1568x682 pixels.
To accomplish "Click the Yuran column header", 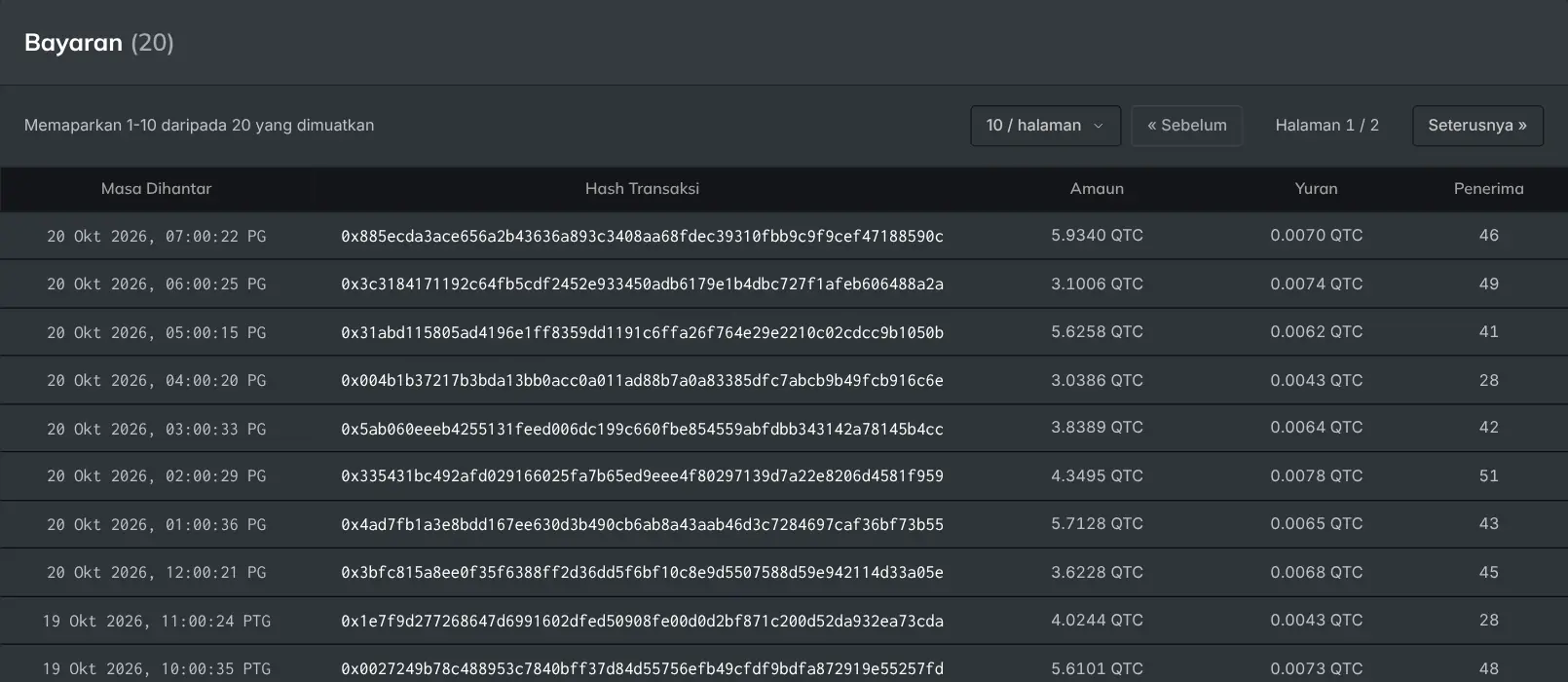I will click(1316, 189).
